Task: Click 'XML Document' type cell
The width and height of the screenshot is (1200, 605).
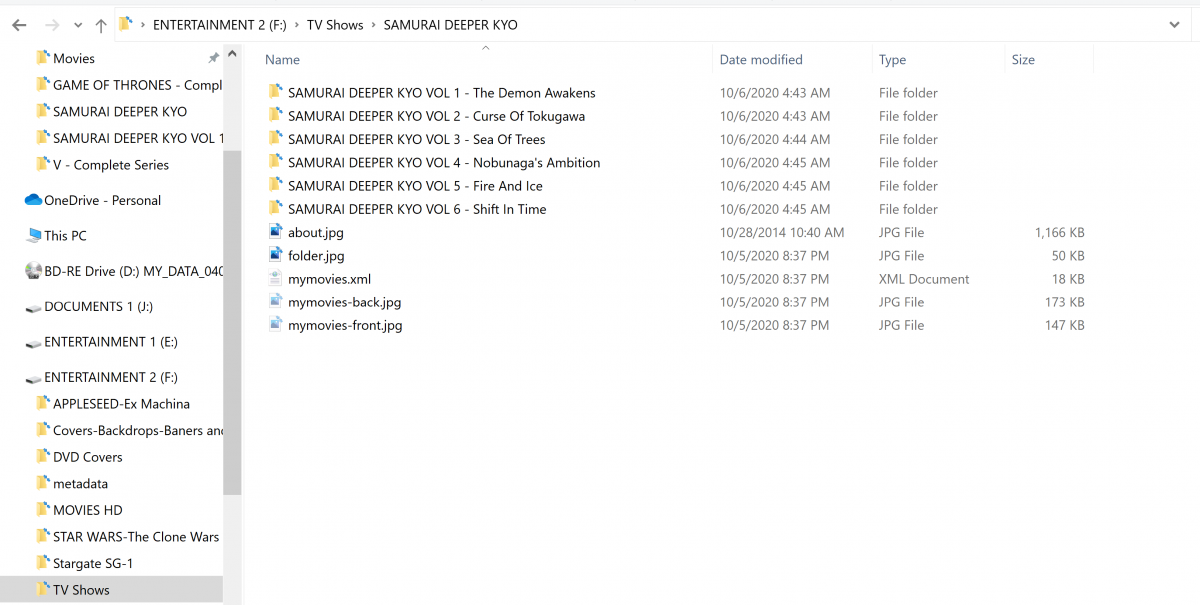Action: tap(924, 279)
